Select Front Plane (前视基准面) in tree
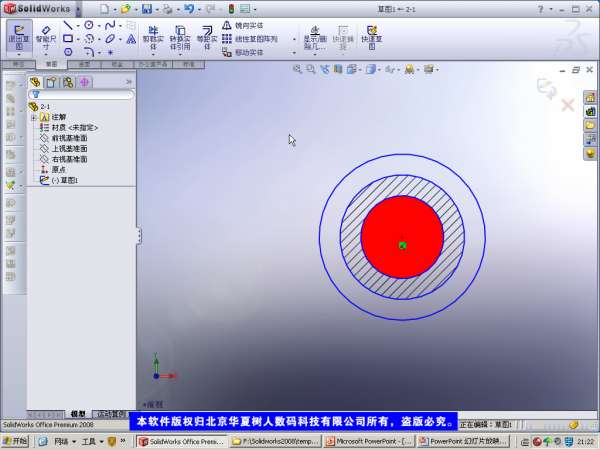 pos(64,138)
